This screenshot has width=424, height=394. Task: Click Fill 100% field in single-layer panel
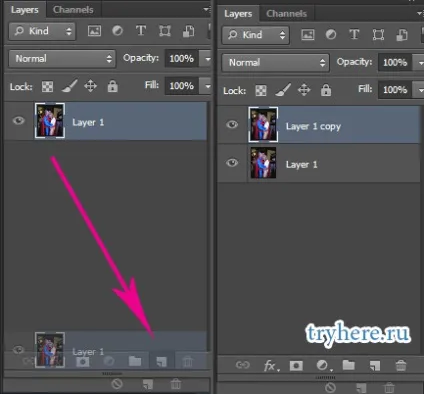(182, 86)
